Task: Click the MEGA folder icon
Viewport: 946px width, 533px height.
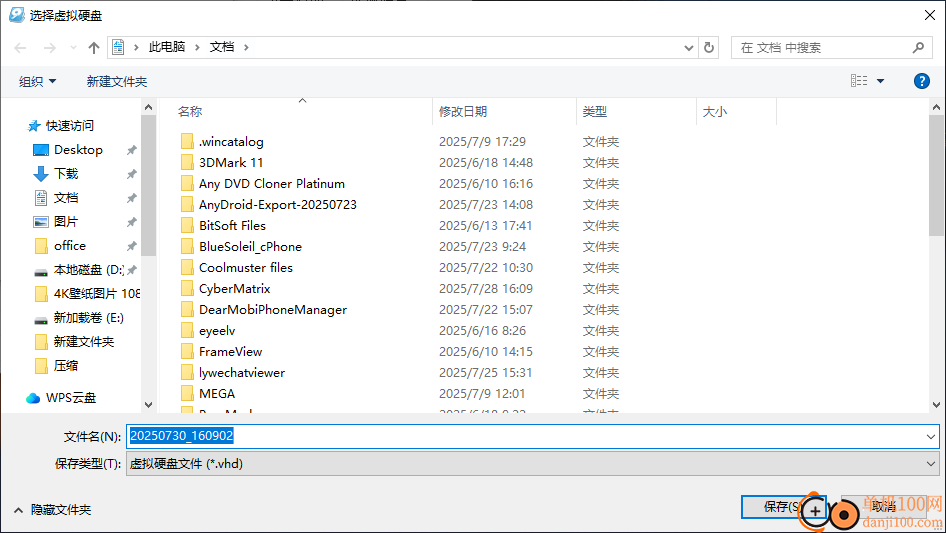Action: (187, 394)
